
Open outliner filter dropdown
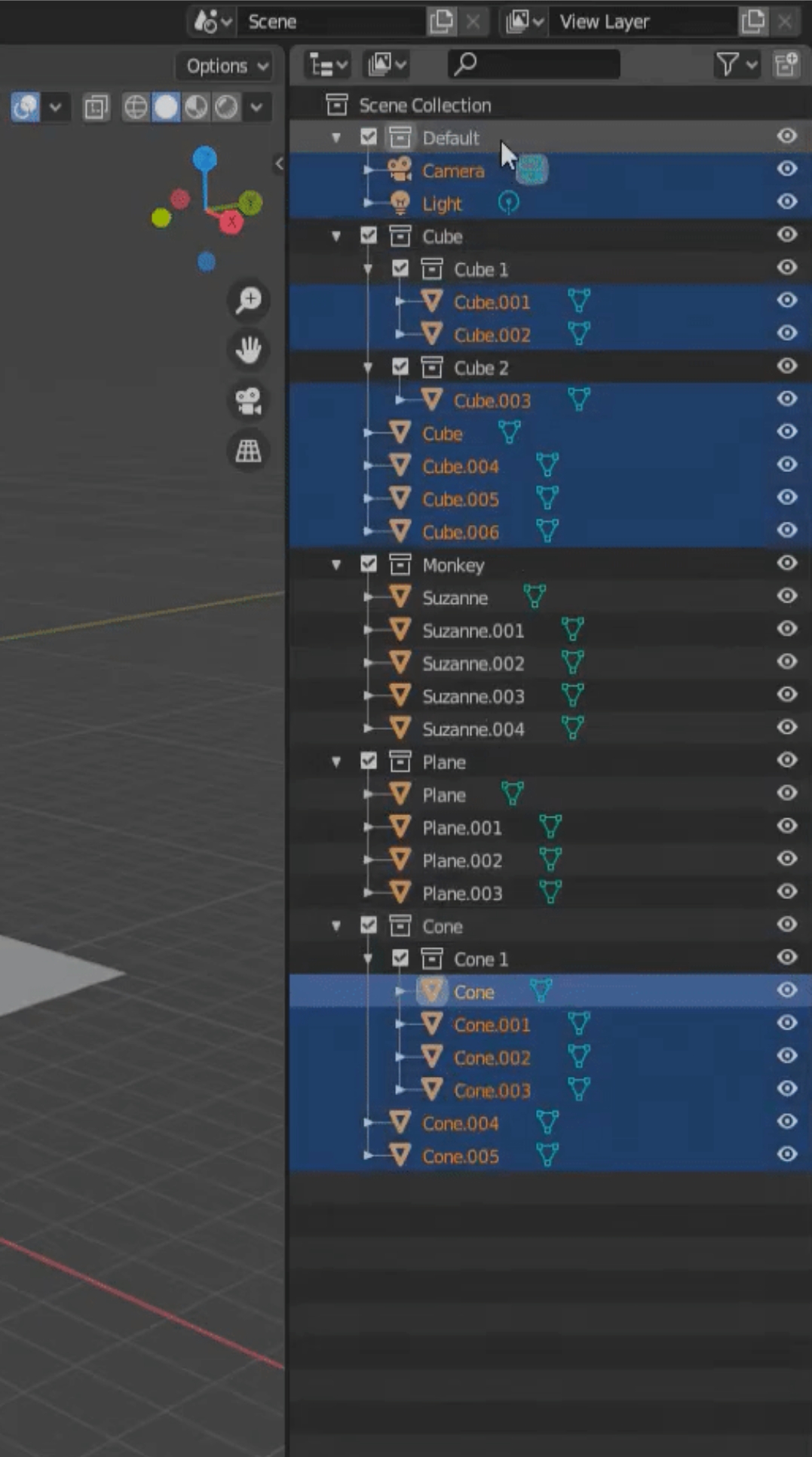click(x=736, y=64)
